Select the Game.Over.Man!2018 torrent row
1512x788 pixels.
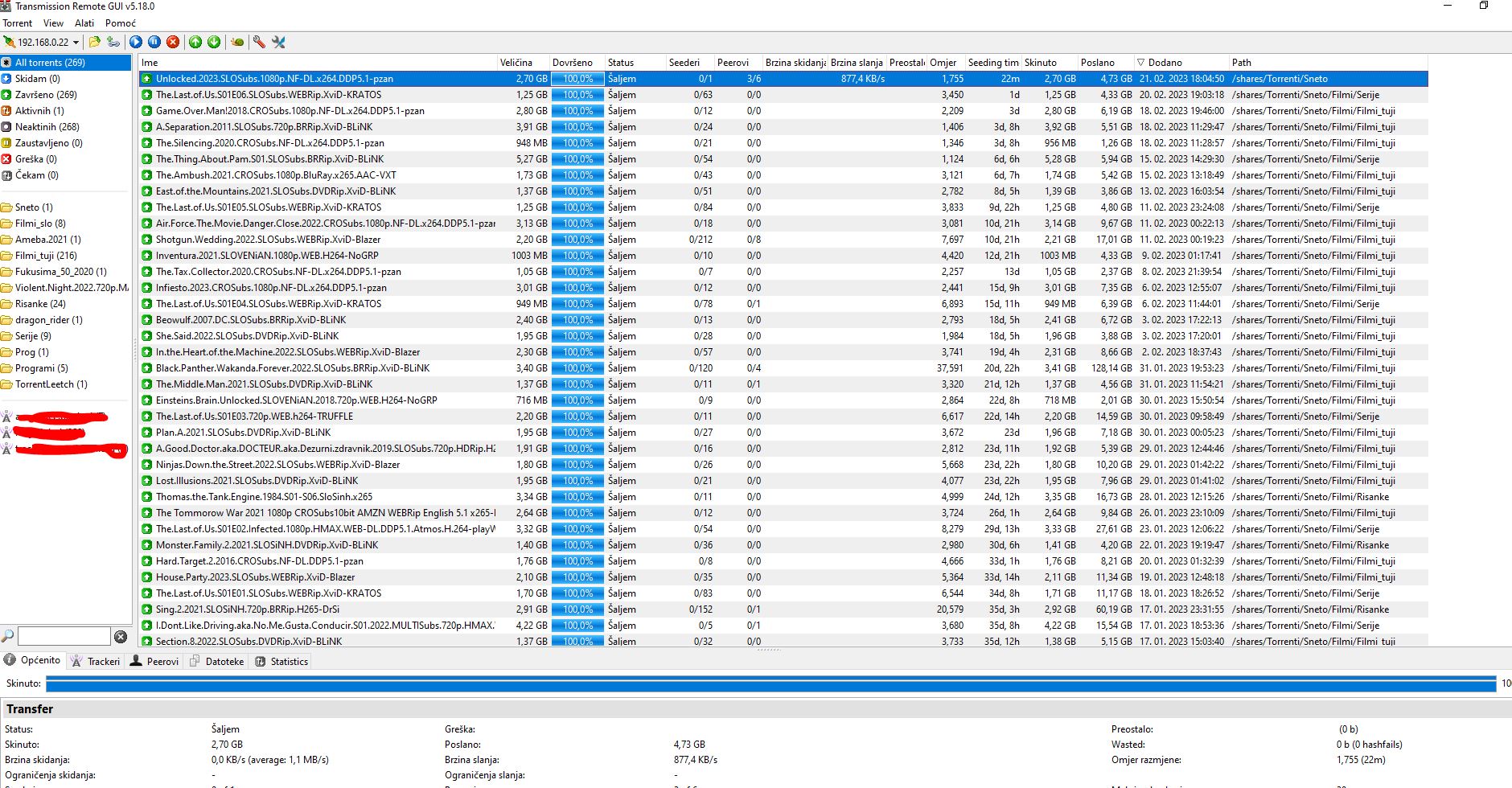(783, 111)
